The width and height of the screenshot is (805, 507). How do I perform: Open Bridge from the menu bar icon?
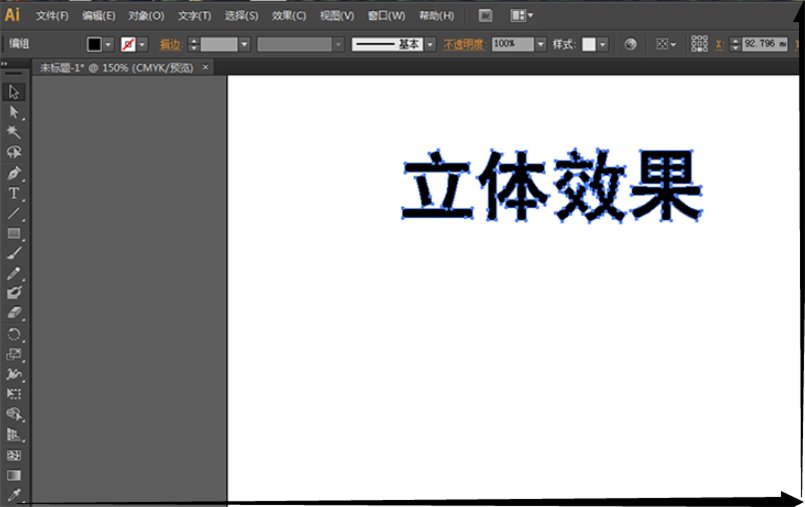pyautogui.click(x=485, y=16)
